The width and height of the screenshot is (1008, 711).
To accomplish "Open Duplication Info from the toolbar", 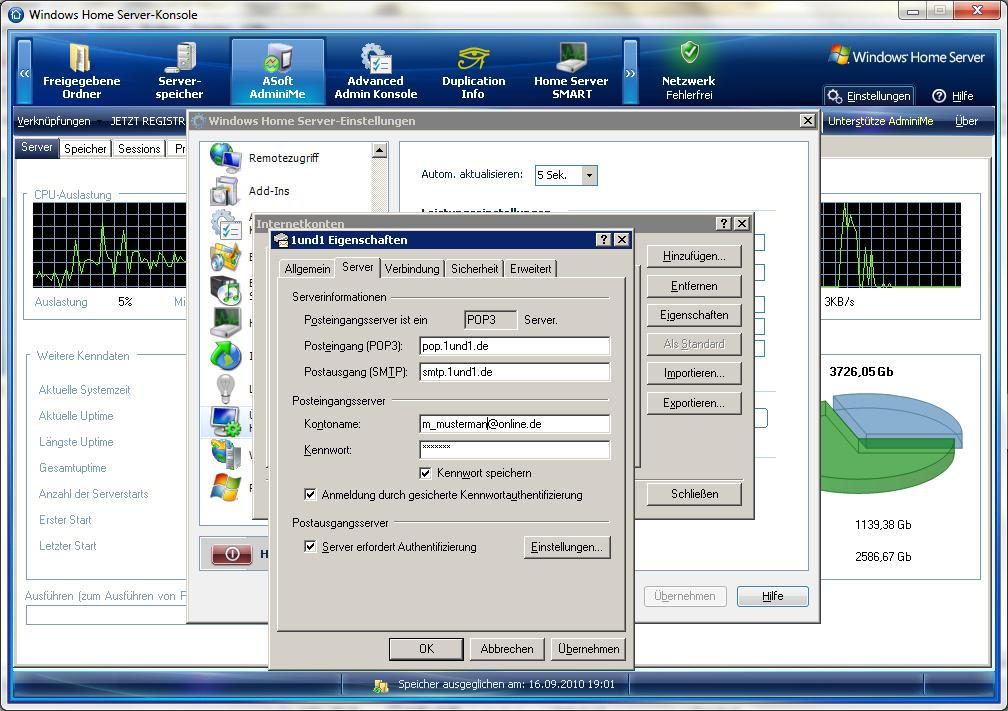I will tap(473, 71).
